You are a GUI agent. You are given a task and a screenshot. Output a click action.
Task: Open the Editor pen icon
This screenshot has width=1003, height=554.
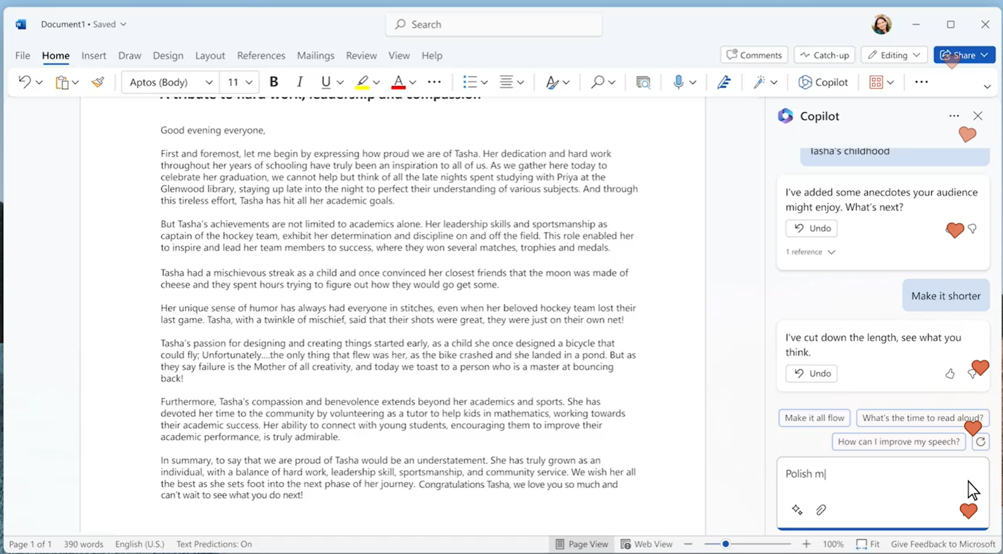click(723, 82)
